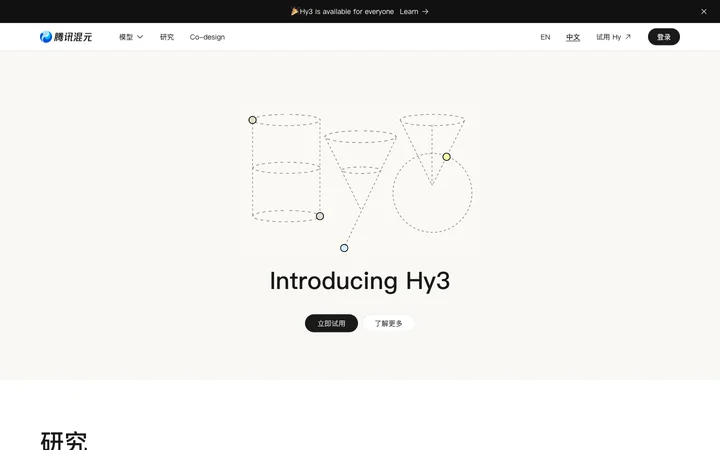
Task: Open the Learn link in banner
Action: coord(414,11)
